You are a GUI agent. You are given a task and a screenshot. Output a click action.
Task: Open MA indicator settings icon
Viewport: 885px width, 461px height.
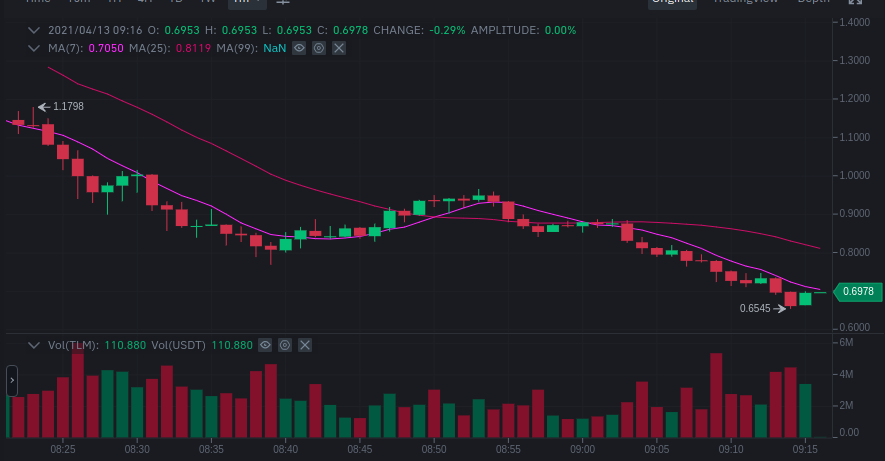pyautogui.click(x=319, y=49)
